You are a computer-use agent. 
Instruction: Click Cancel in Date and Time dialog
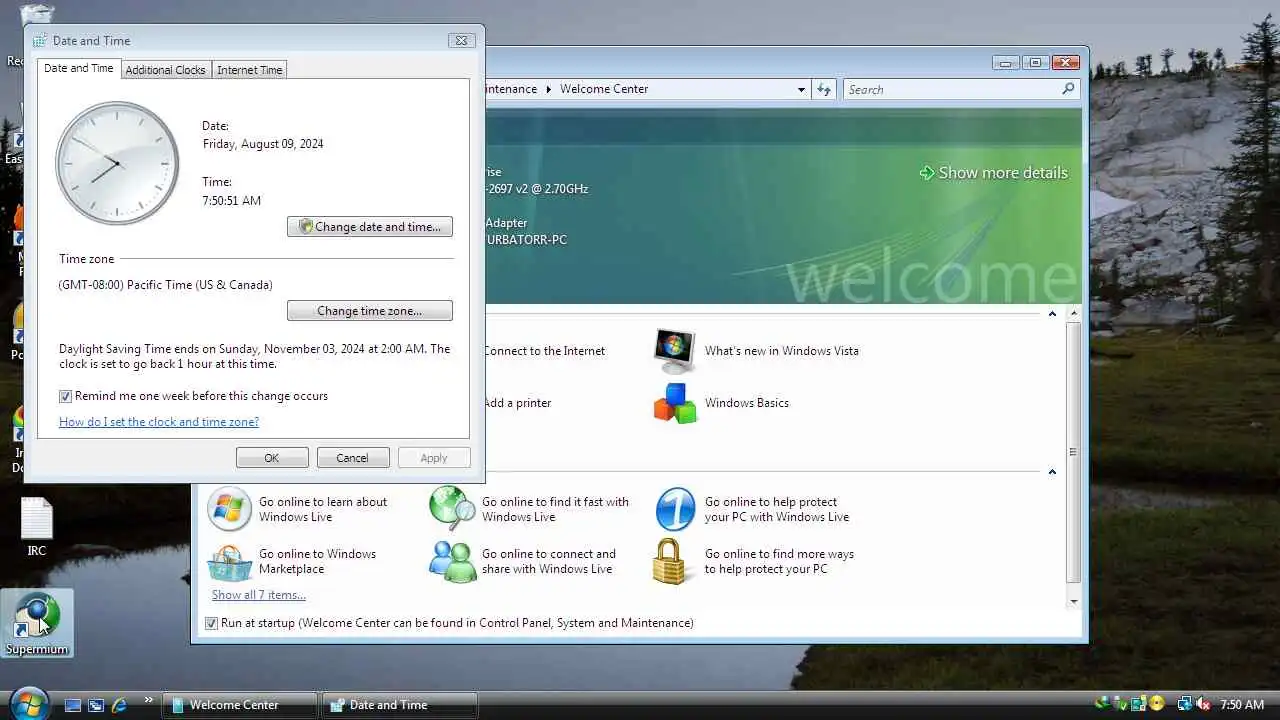click(352, 458)
